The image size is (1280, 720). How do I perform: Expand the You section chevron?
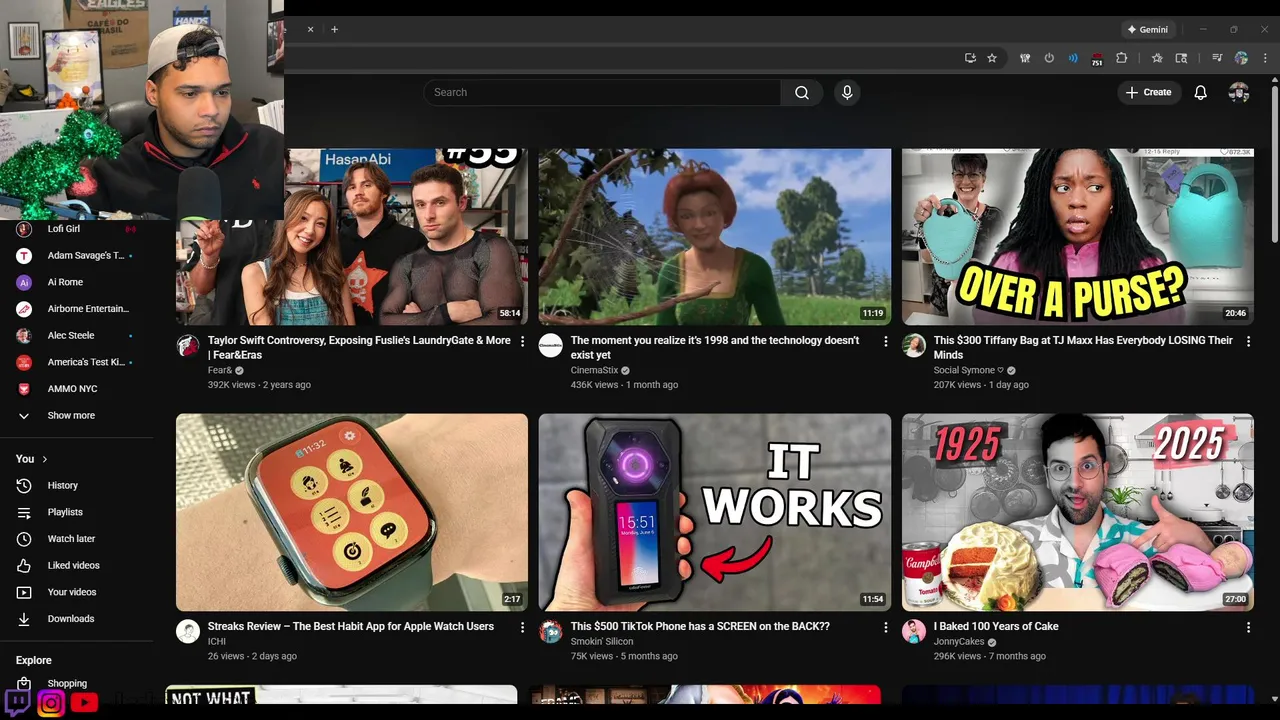tap(44, 459)
